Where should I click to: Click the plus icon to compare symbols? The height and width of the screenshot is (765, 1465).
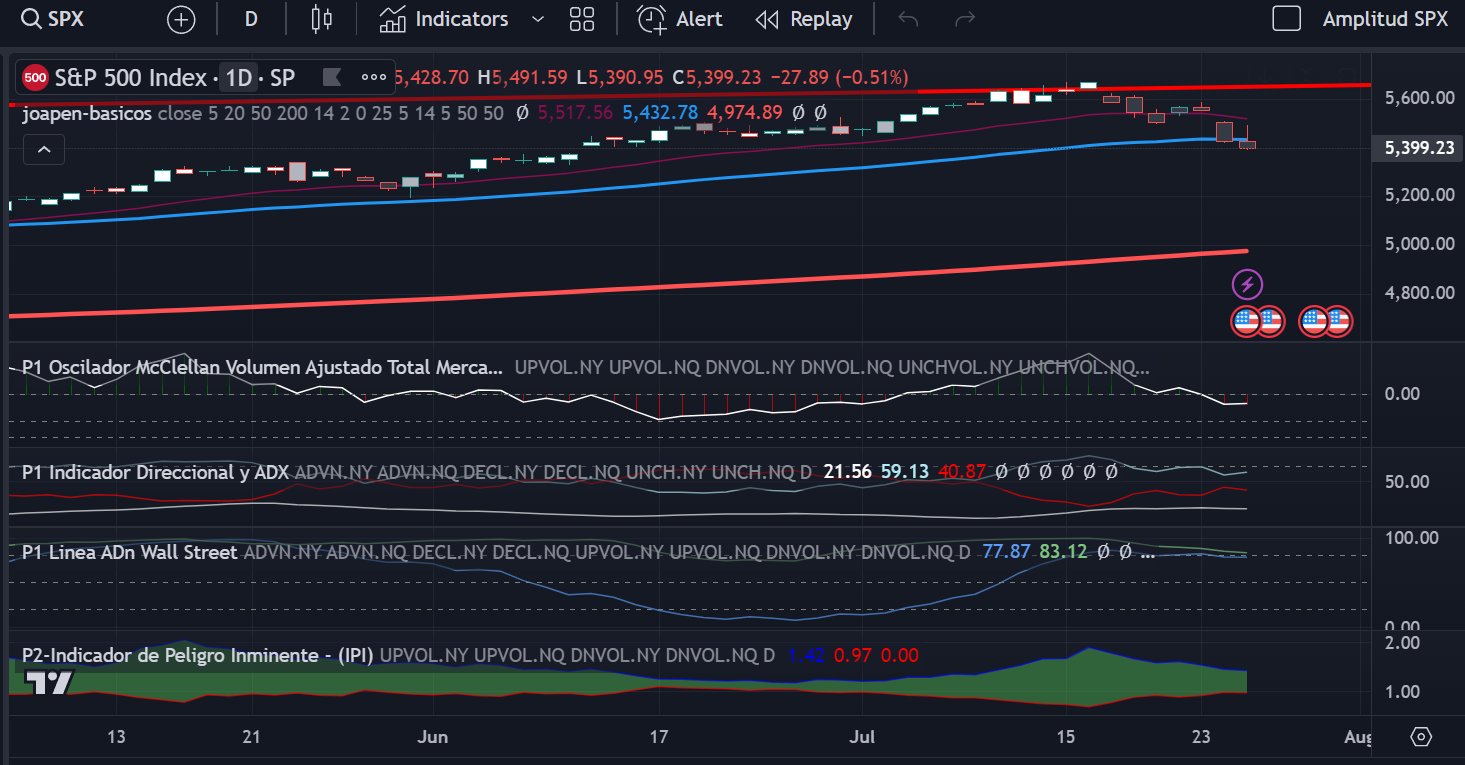pyautogui.click(x=181, y=19)
